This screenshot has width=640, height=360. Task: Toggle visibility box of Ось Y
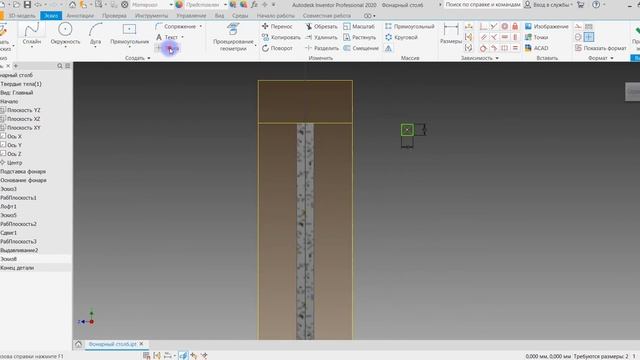pyautogui.click(x=3, y=145)
